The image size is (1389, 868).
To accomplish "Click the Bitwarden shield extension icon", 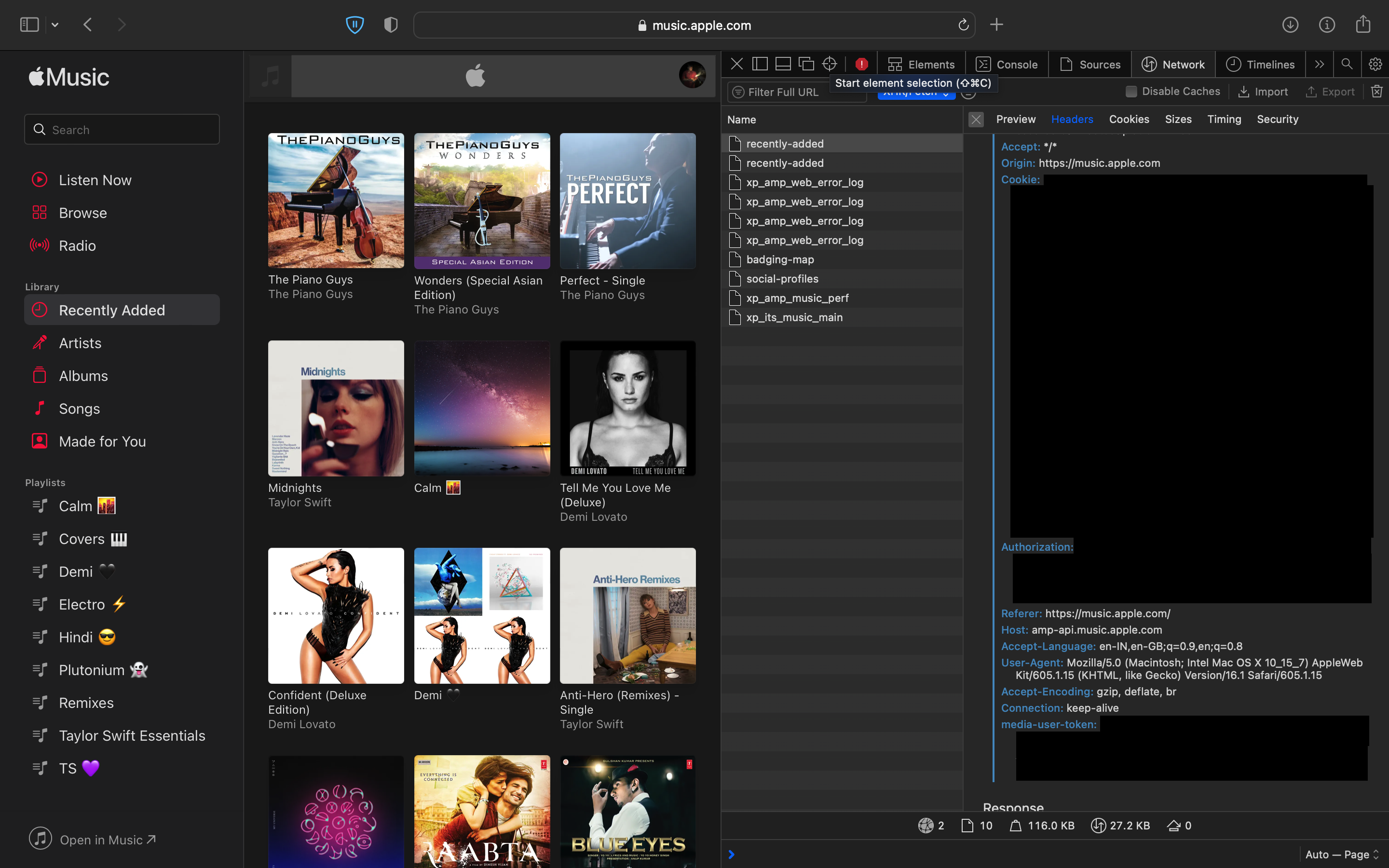I will tap(354, 25).
